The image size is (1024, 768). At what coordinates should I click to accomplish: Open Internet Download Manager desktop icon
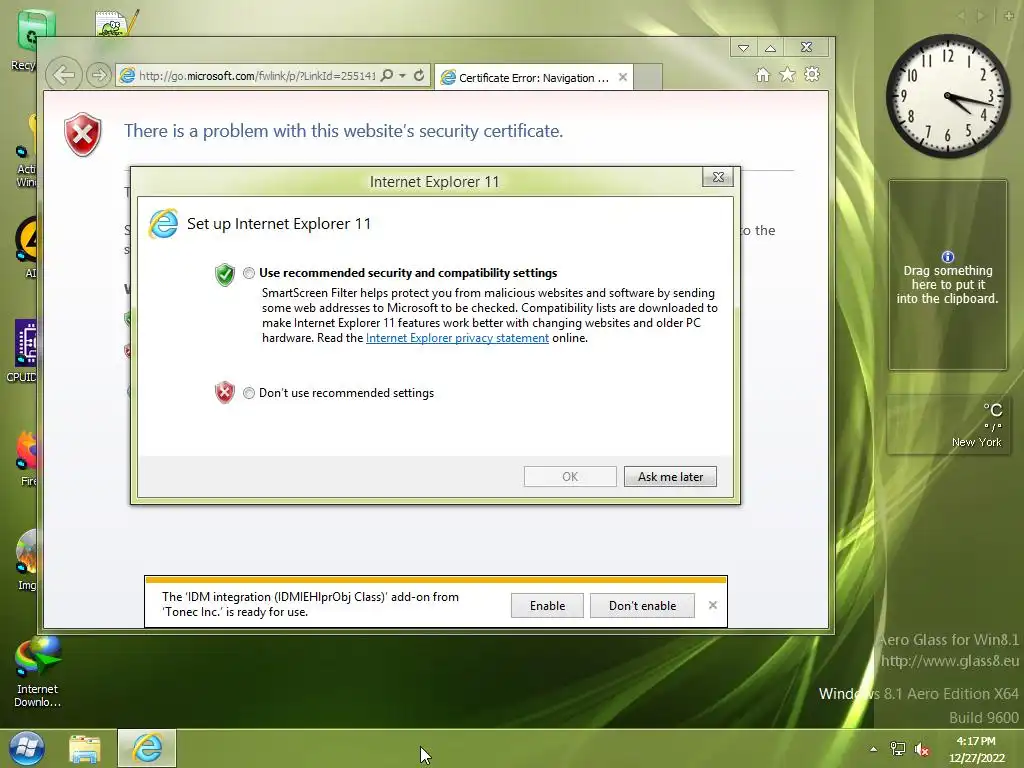pyautogui.click(x=37, y=673)
